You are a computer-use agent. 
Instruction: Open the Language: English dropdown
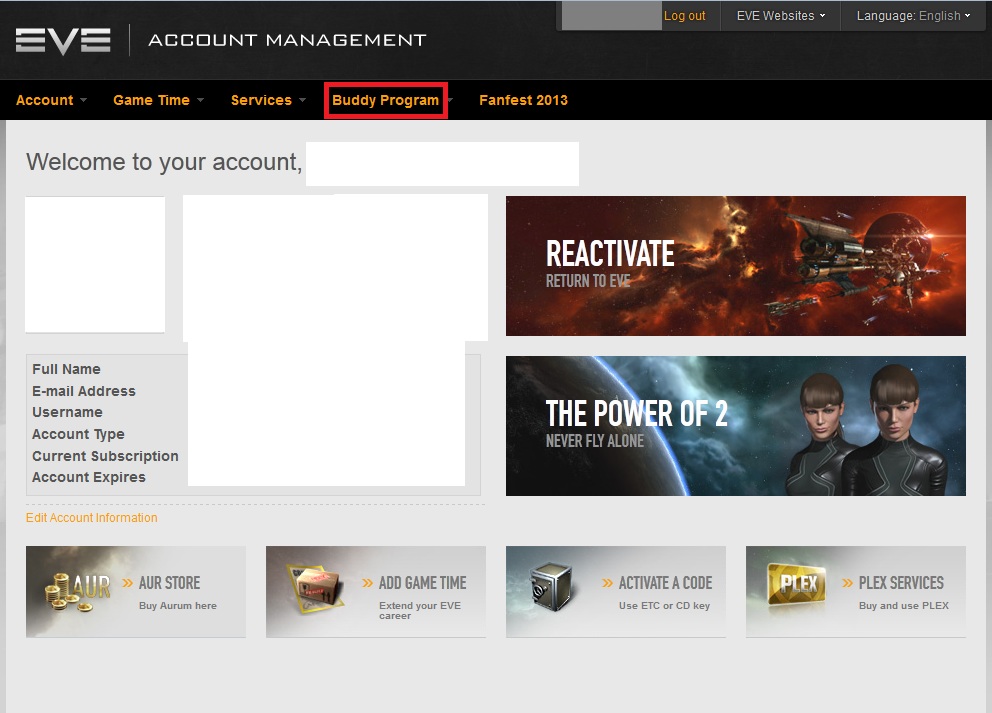[913, 16]
